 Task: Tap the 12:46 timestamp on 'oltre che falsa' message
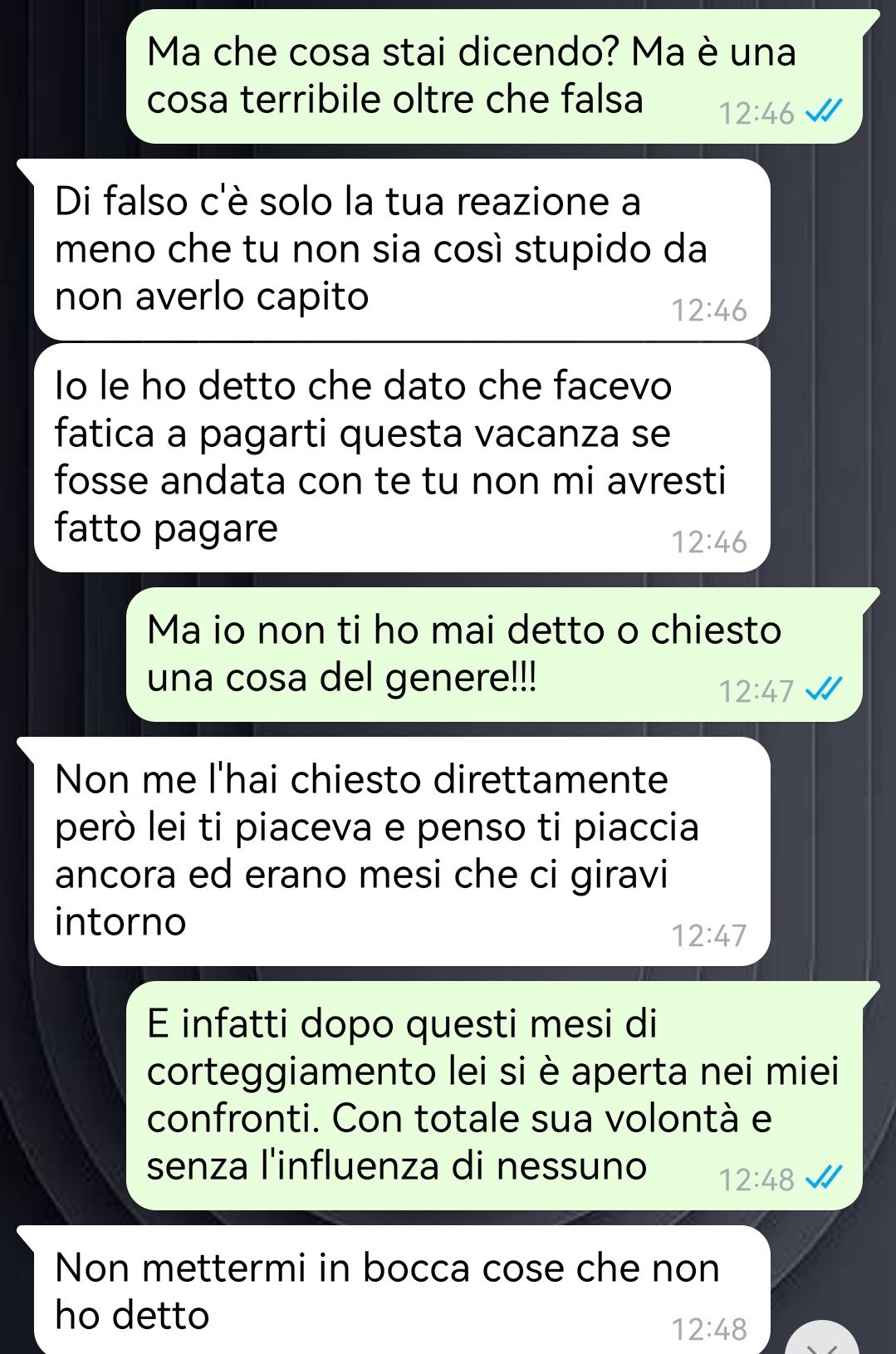tap(756, 113)
